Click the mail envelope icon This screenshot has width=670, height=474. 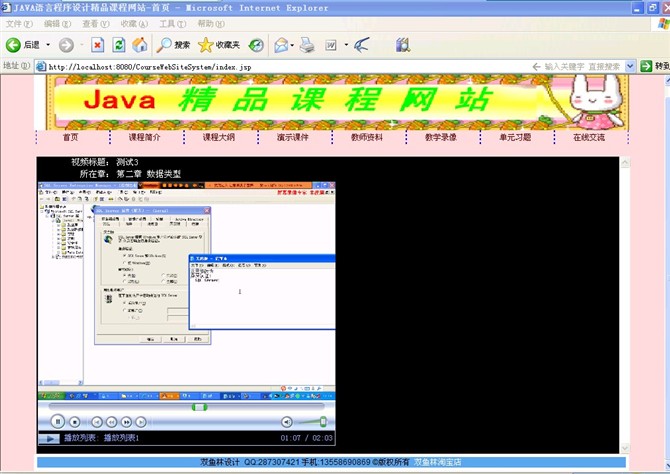pyautogui.click(x=281, y=45)
